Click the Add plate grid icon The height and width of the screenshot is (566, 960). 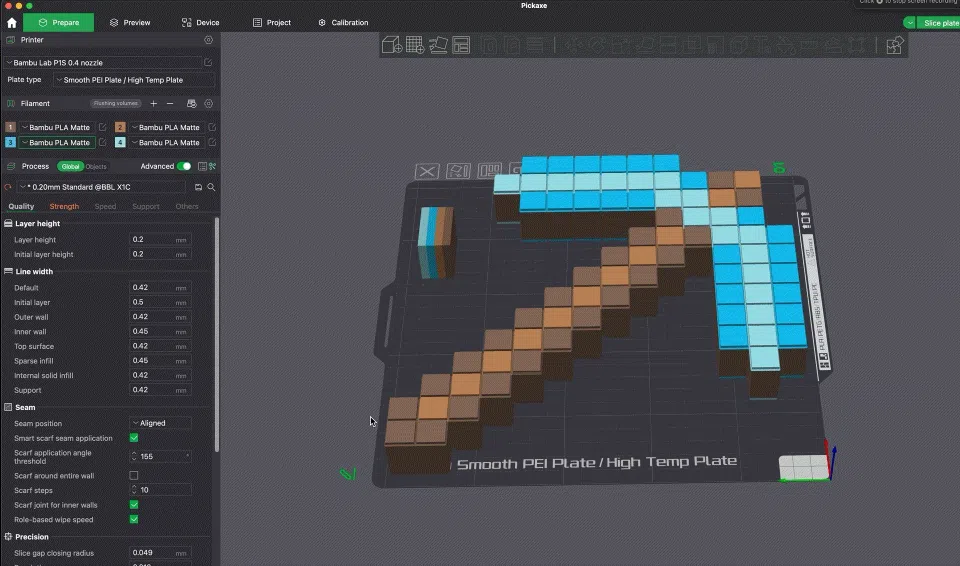415,45
